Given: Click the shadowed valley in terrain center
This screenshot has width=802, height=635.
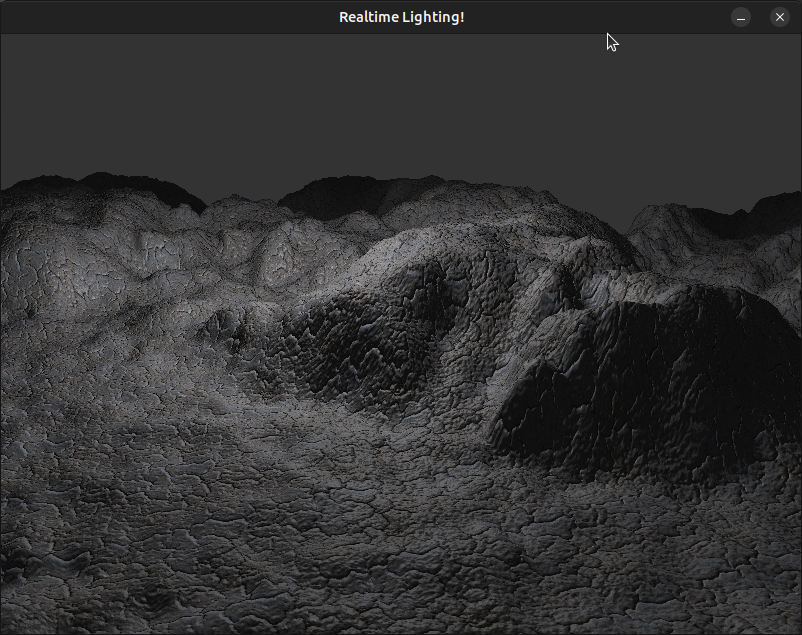Looking at the screenshot, I should point(370,340).
